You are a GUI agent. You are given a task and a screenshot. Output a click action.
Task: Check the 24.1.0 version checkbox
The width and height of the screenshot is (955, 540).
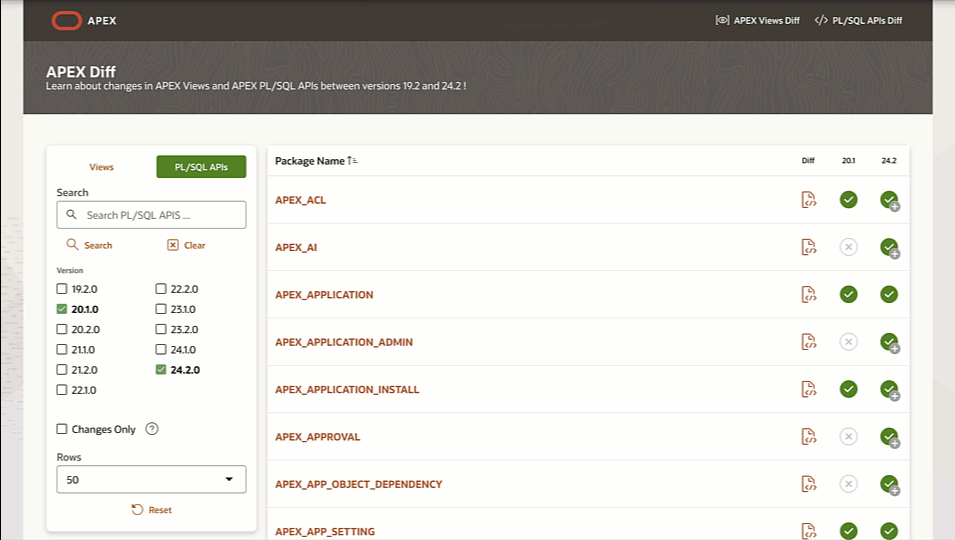[x=161, y=349]
